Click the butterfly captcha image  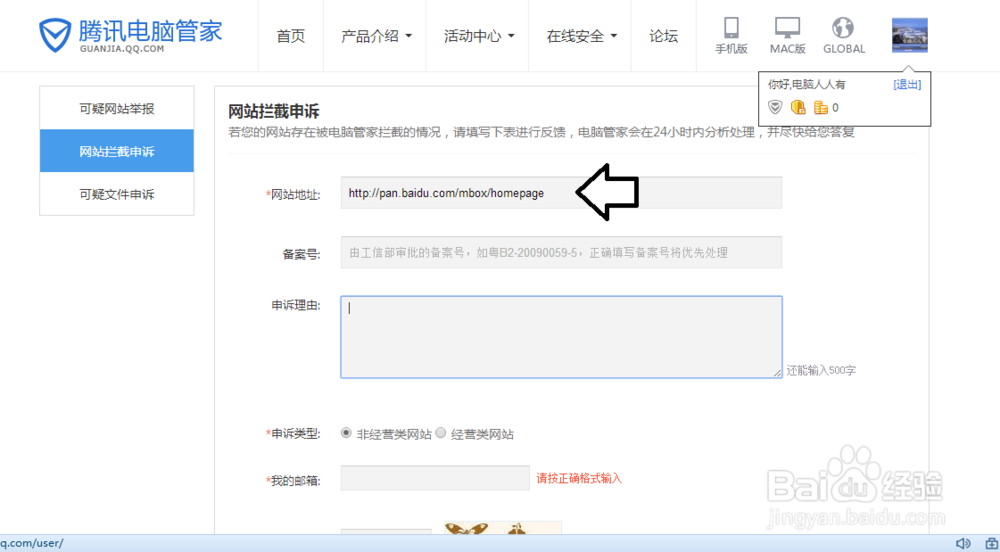503,528
